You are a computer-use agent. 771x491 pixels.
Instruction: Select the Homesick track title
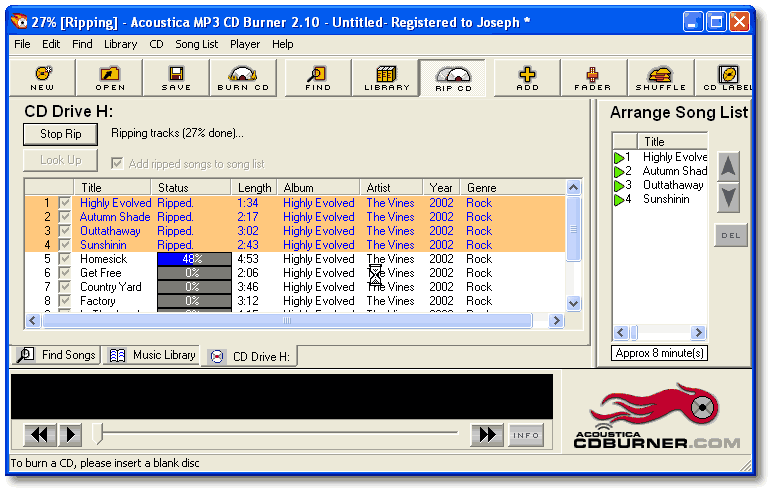pos(104,259)
